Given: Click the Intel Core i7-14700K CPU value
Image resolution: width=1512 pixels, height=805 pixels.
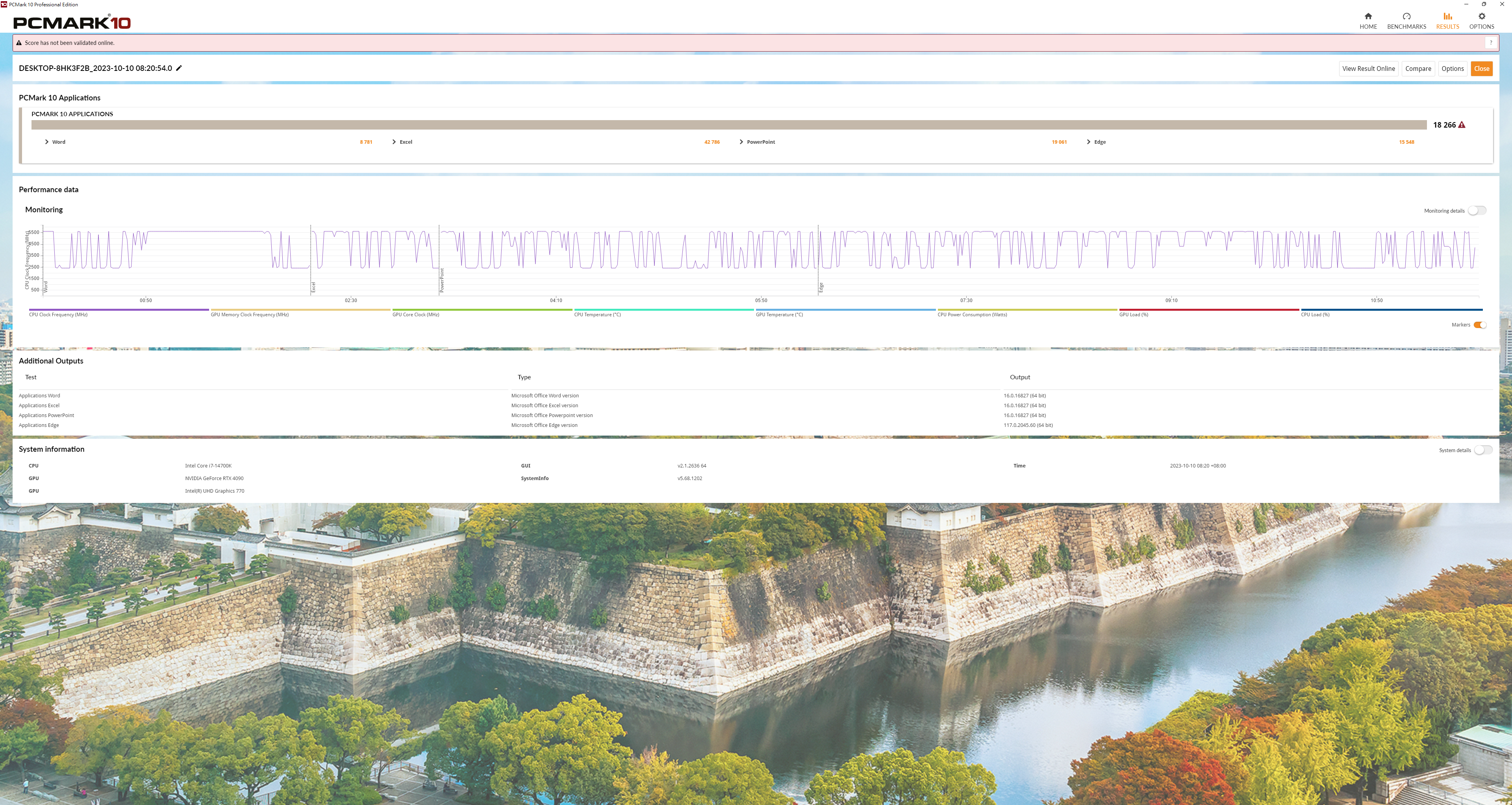Looking at the screenshot, I should [208, 466].
